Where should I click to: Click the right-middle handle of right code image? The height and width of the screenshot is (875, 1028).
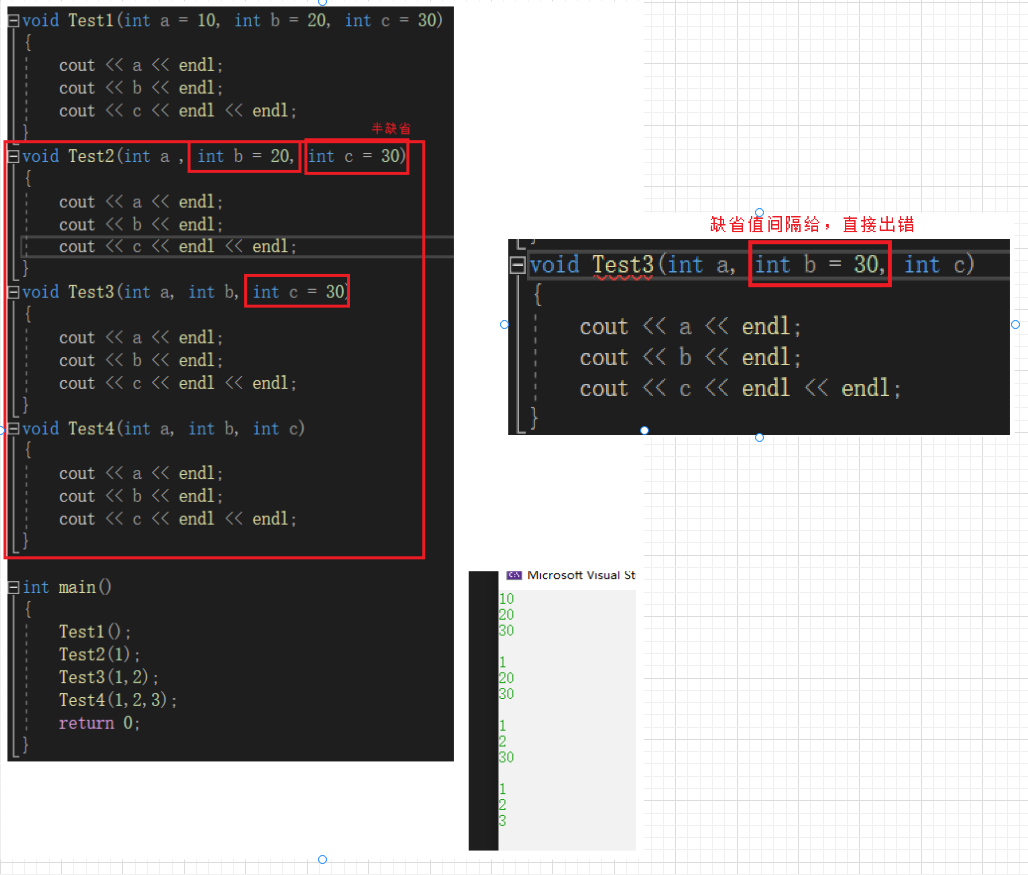click(1016, 324)
